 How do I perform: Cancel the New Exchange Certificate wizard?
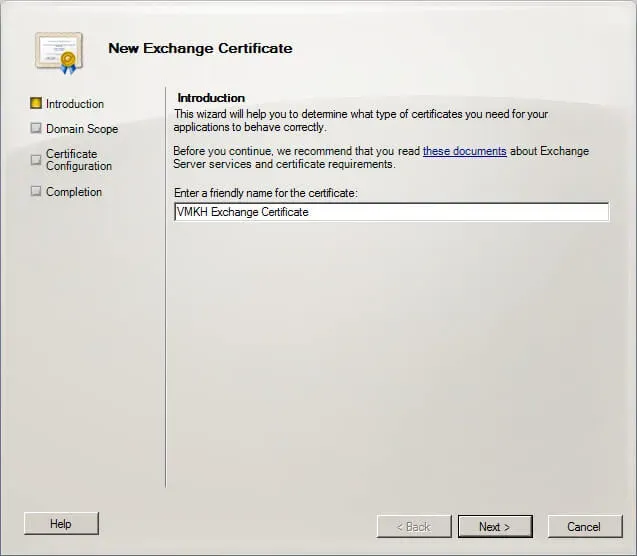pyautogui.click(x=585, y=527)
